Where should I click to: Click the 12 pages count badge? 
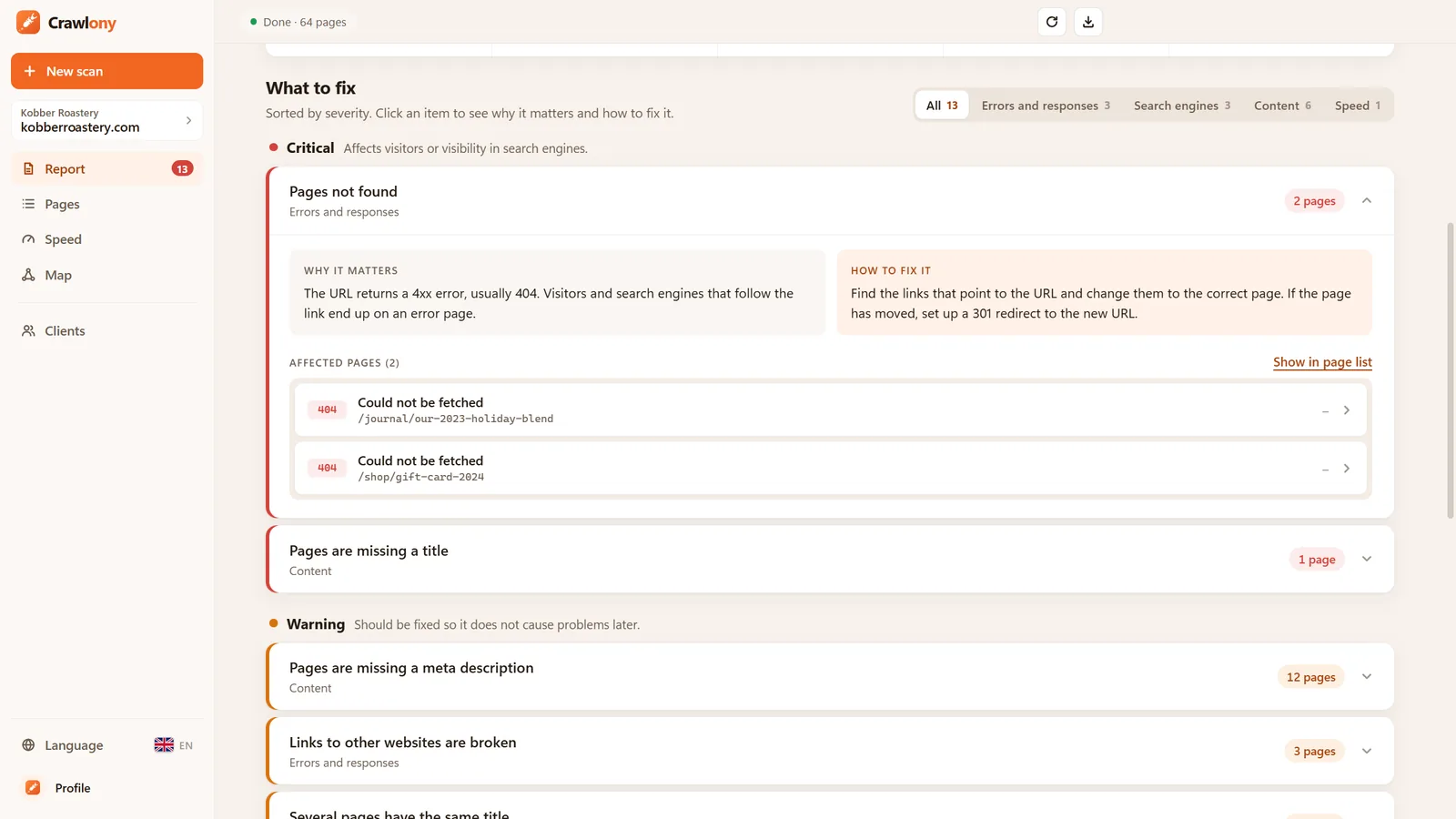pyautogui.click(x=1310, y=677)
